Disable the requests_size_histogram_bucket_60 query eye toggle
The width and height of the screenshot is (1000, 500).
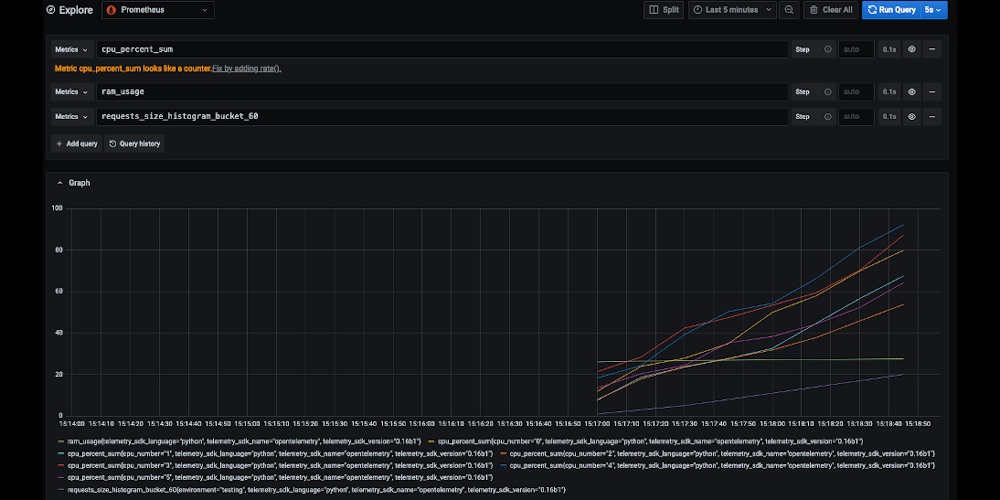[911, 117]
